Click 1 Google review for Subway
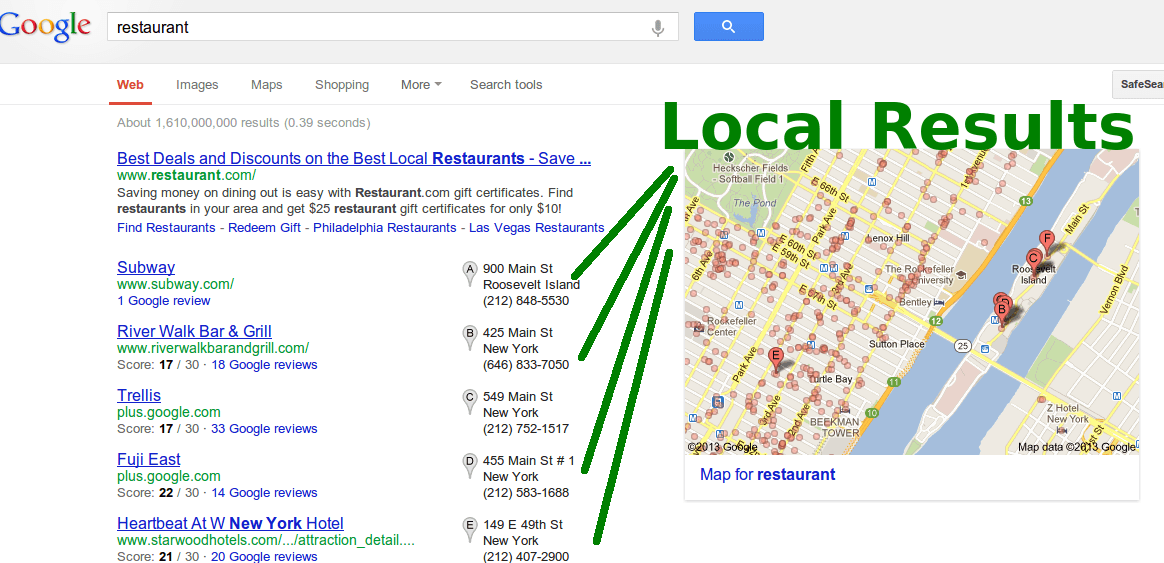1164x563 pixels. pos(163,301)
